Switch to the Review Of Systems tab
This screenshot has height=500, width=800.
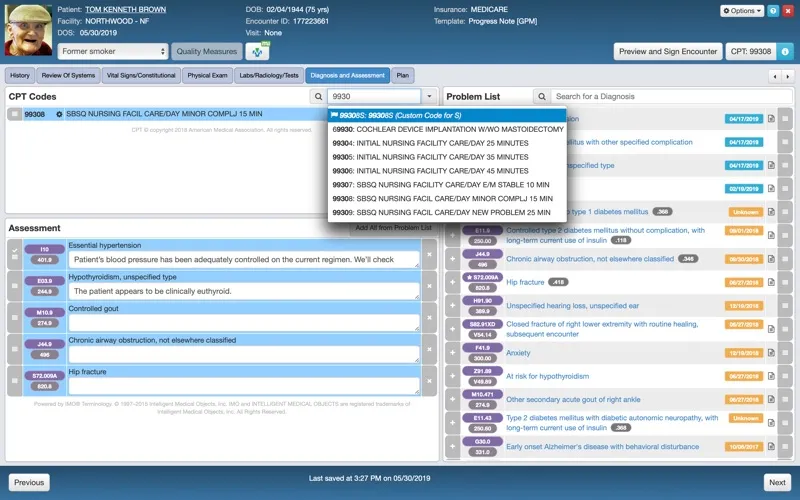[x=68, y=76]
